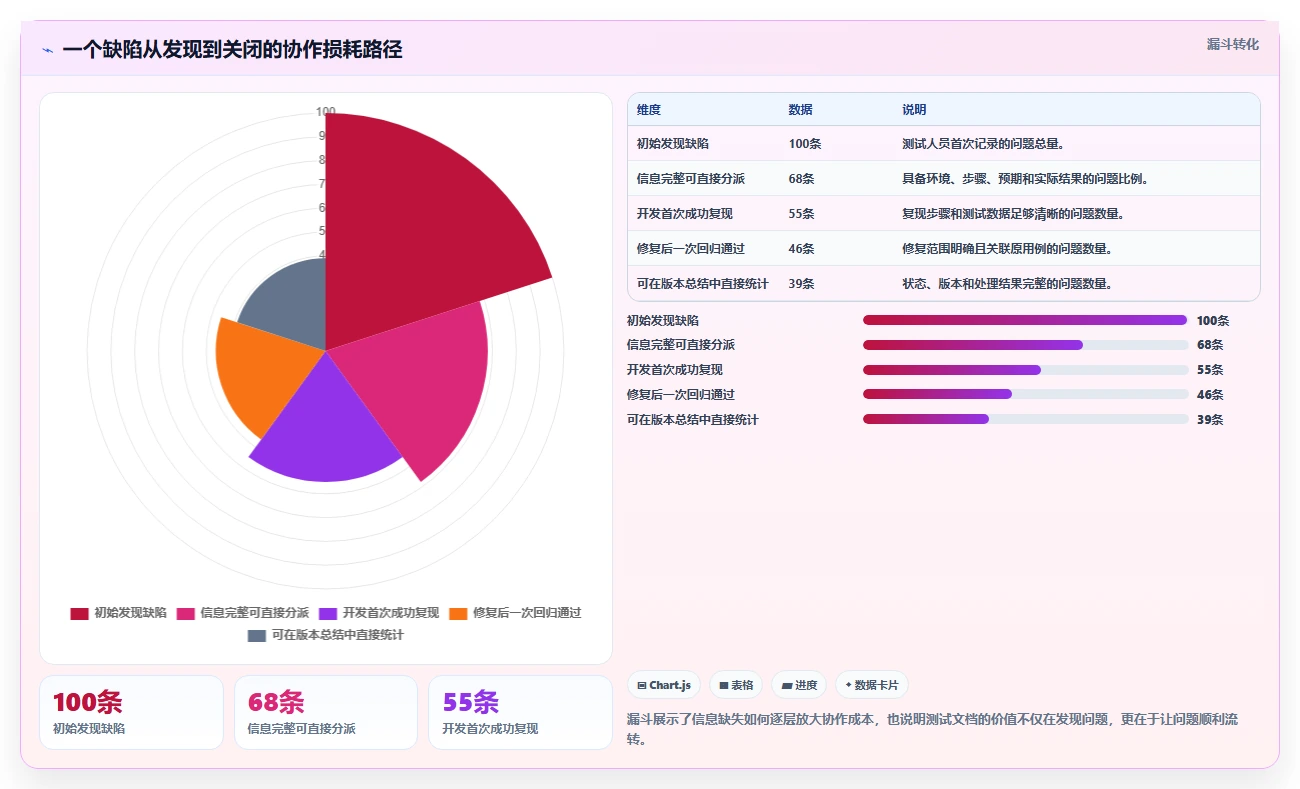
Task: Toggle the 信息完整可直接分派 legend item
Action: pos(243,613)
